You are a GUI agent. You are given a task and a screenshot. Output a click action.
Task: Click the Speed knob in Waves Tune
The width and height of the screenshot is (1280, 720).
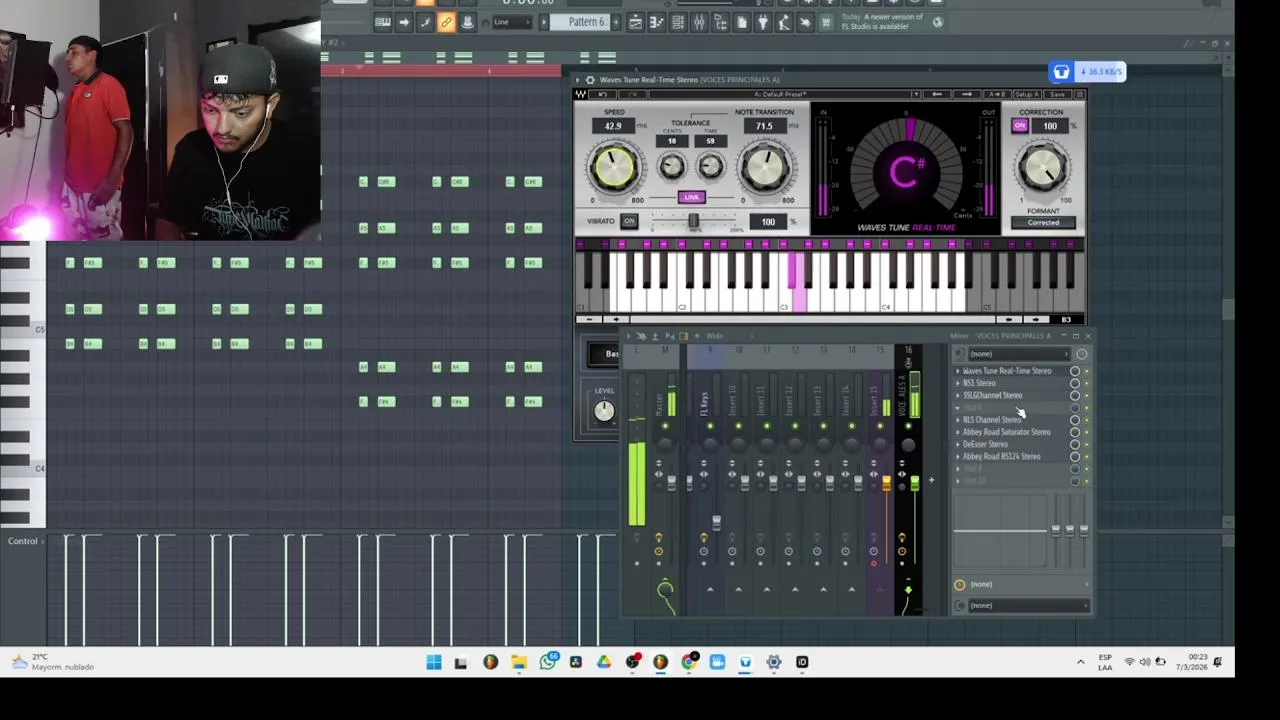pyautogui.click(x=614, y=166)
